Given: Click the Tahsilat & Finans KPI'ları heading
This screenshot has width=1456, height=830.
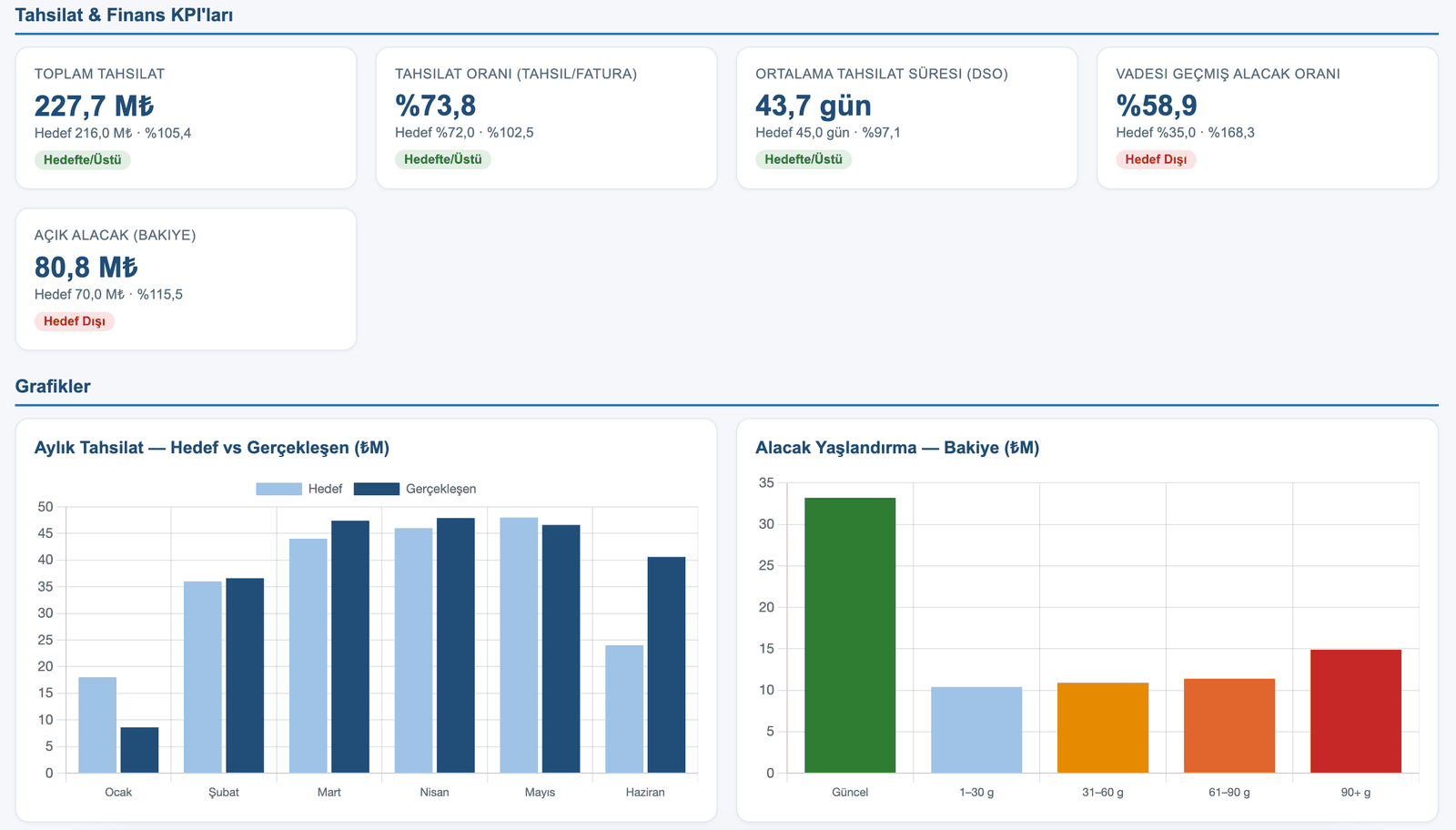Looking at the screenshot, I should (124, 15).
